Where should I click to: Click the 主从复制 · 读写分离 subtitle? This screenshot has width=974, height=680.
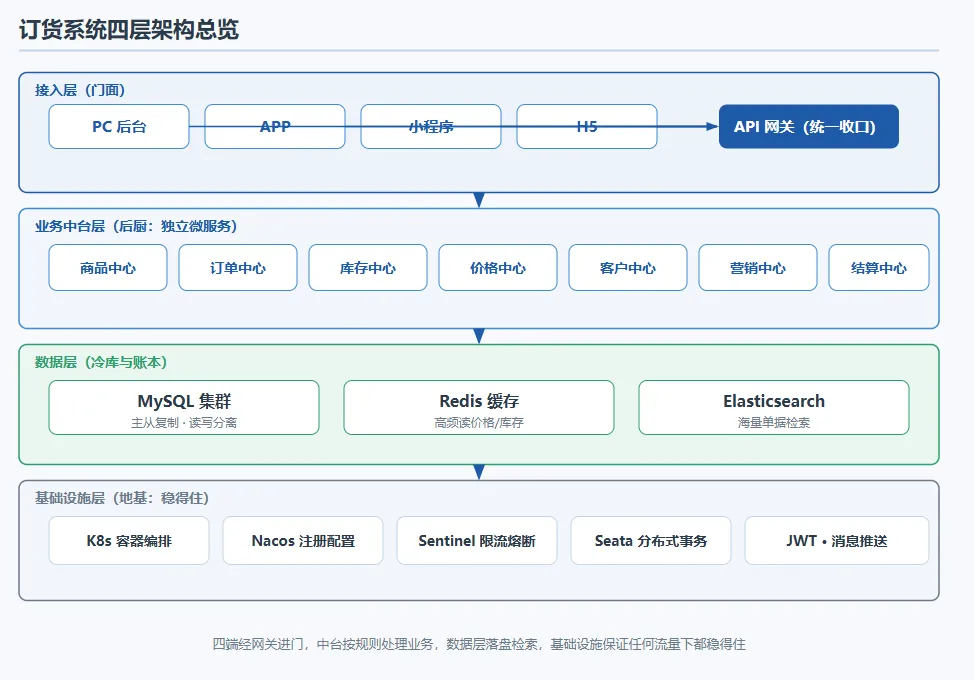[184, 423]
